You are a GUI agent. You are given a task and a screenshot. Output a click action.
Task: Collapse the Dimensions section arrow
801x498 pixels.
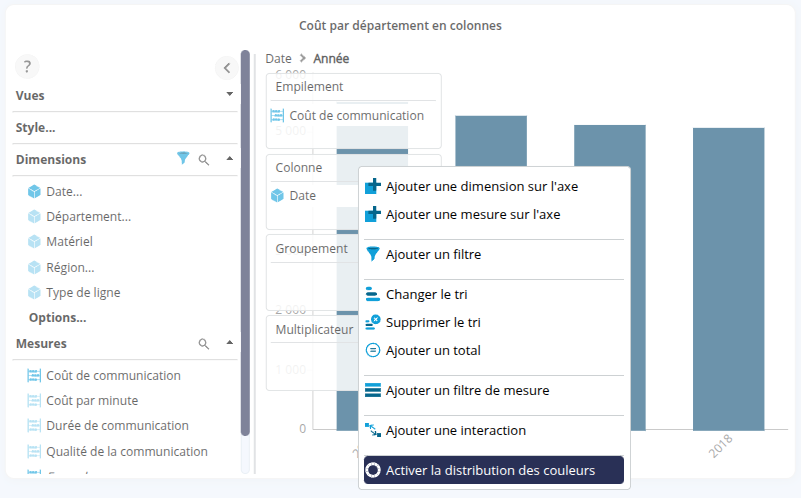tap(229, 158)
